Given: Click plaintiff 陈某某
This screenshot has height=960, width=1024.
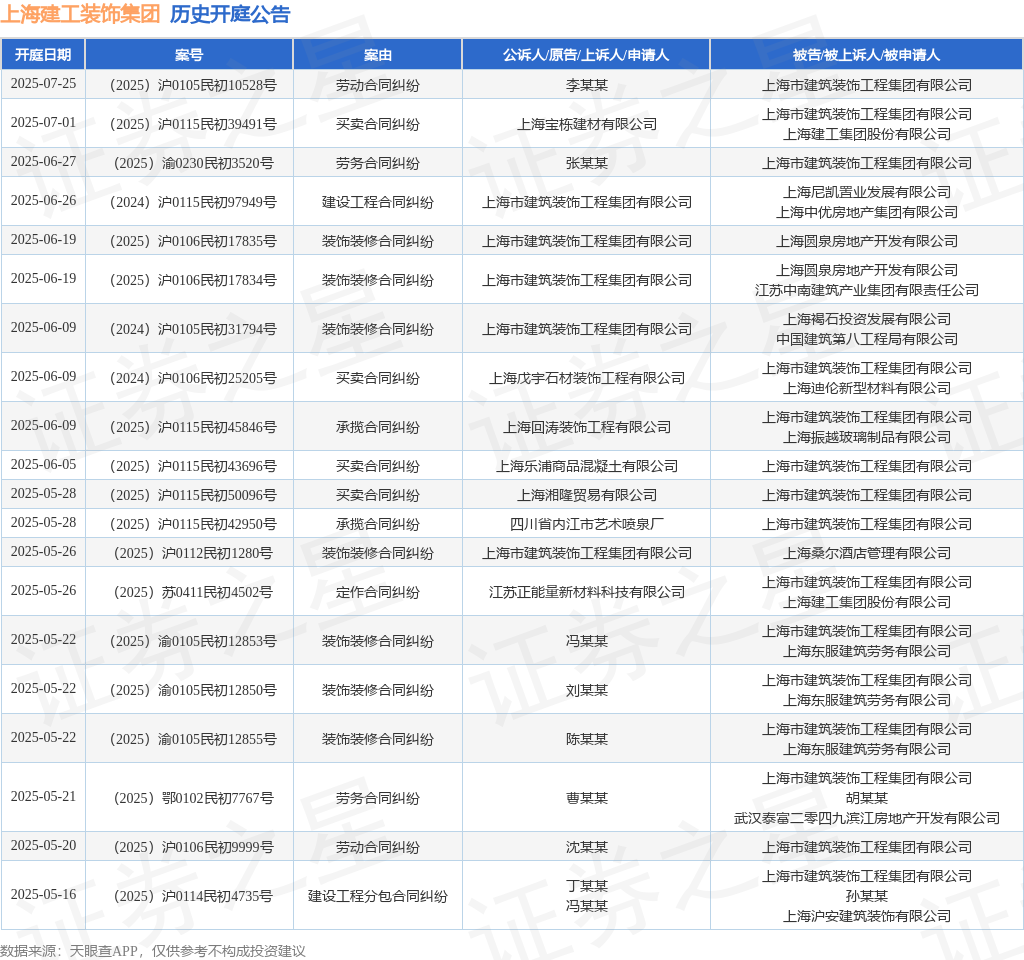Looking at the screenshot, I should point(586,739).
